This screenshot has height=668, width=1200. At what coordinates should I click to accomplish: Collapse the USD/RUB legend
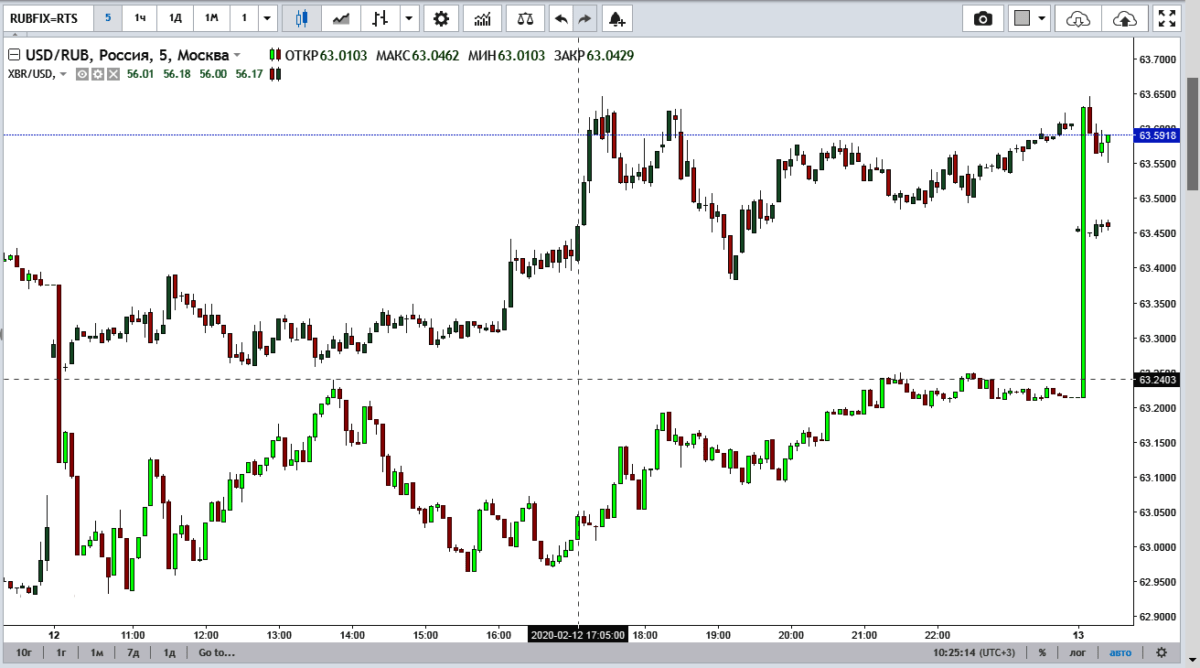pyautogui.click(x=13, y=55)
